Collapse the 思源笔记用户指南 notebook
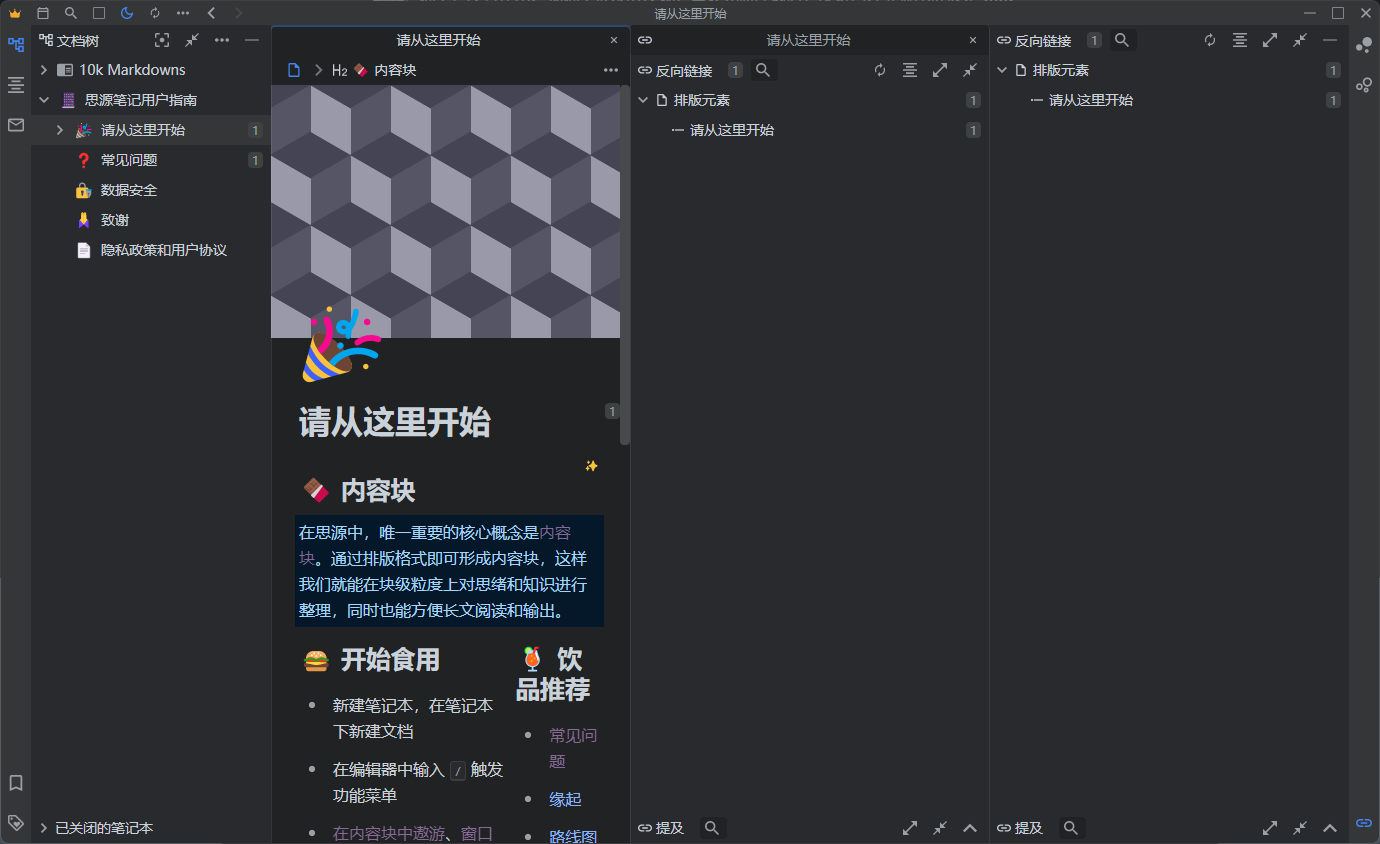 [x=44, y=100]
